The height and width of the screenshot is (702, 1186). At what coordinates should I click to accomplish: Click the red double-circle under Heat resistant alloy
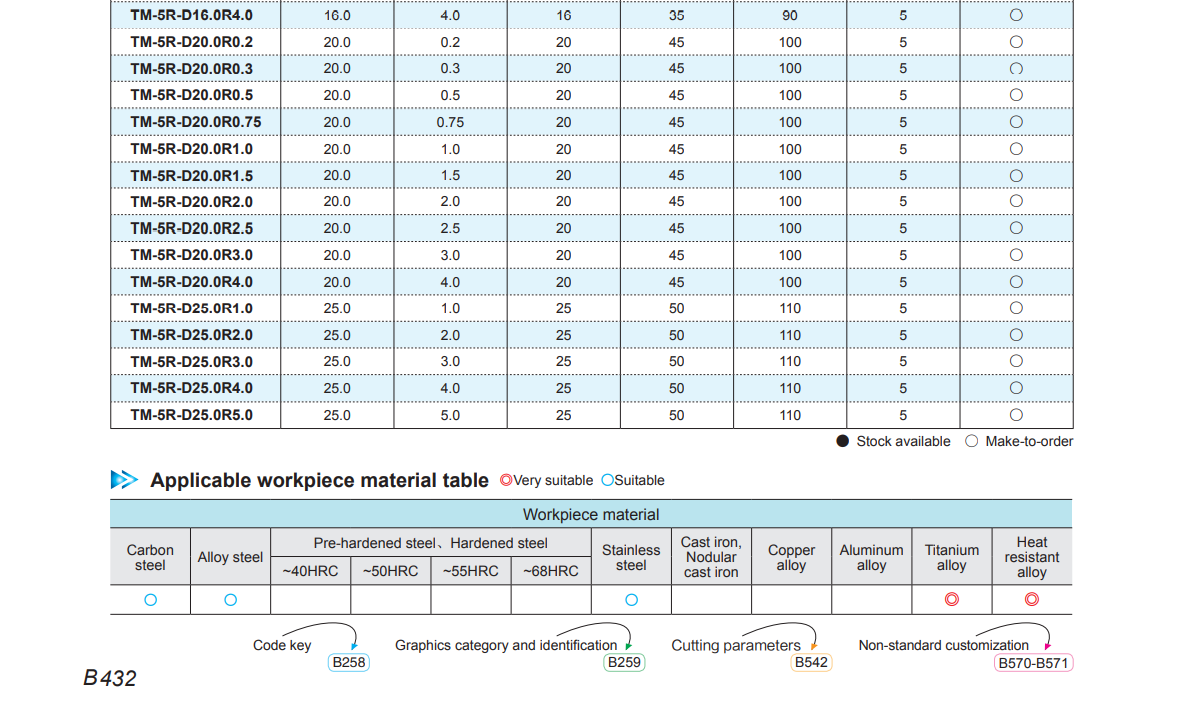pos(1032,600)
